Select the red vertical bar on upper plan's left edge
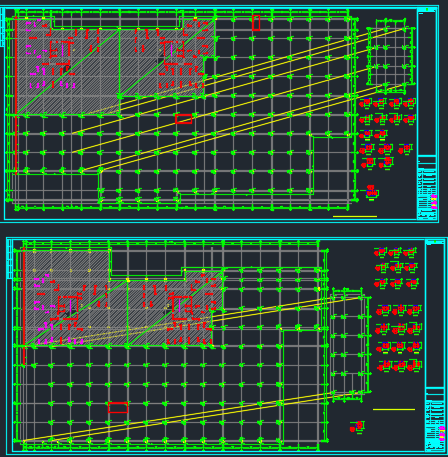 (15, 97)
